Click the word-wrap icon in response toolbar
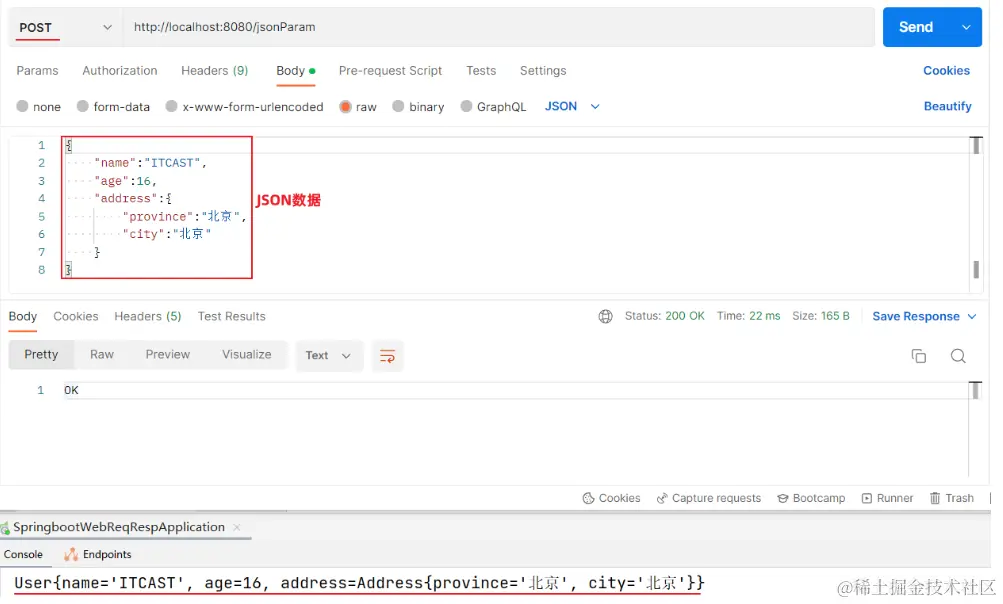 point(387,356)
